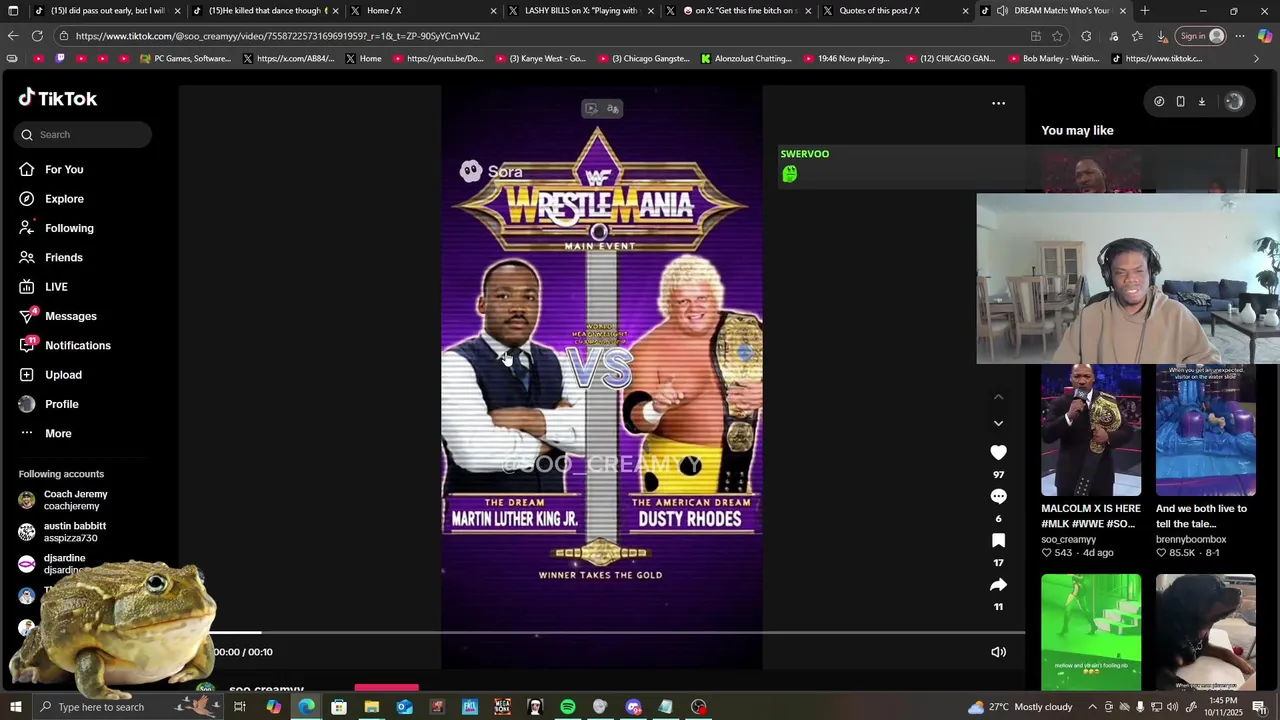This screenshot has height=720, width=1280.
Task: Open the three-dot video options menu
Action: click(x=998, y=103)
